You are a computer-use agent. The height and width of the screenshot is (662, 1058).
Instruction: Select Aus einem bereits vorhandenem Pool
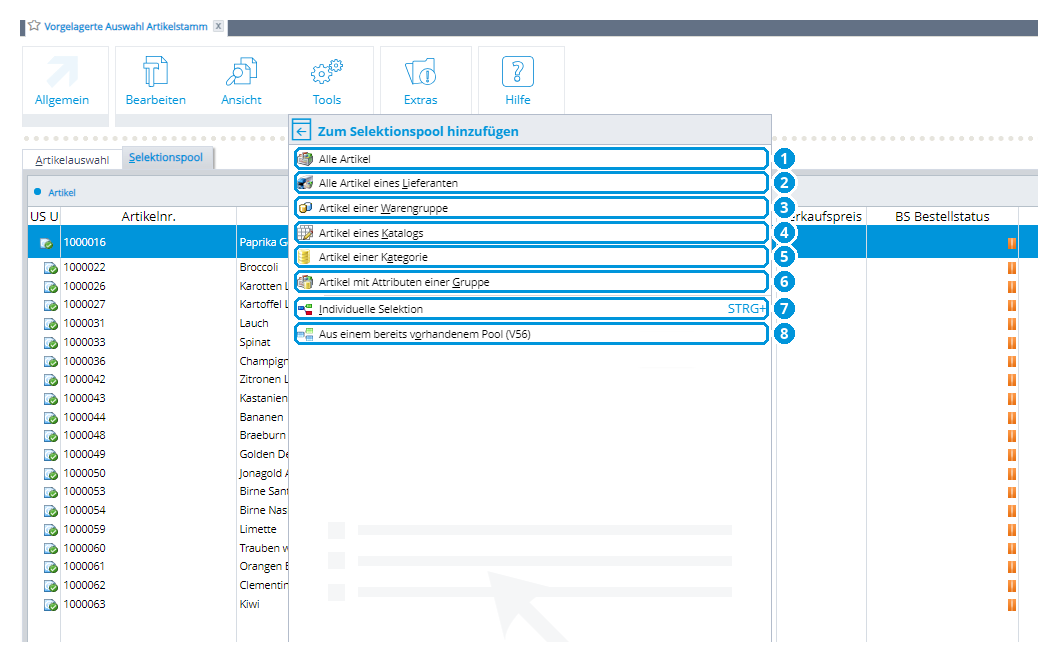pyautogui.click(x=531, y=334)
